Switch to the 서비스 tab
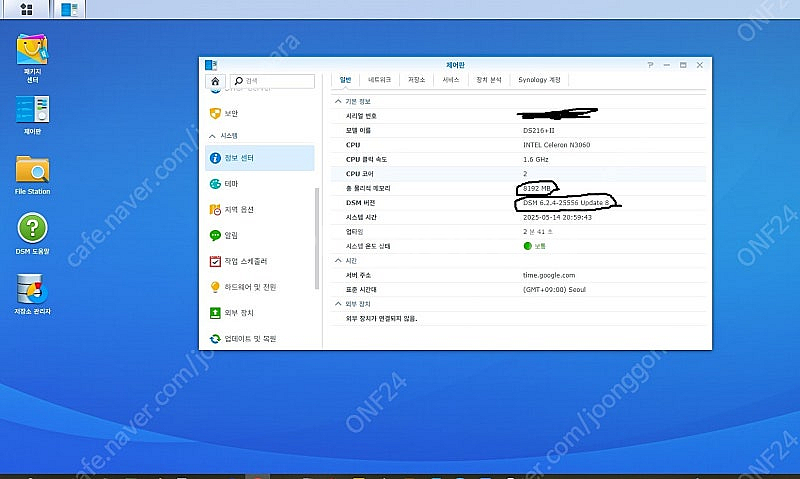The width and height of the screenshot is (800, 479). (x=451, y=80)
